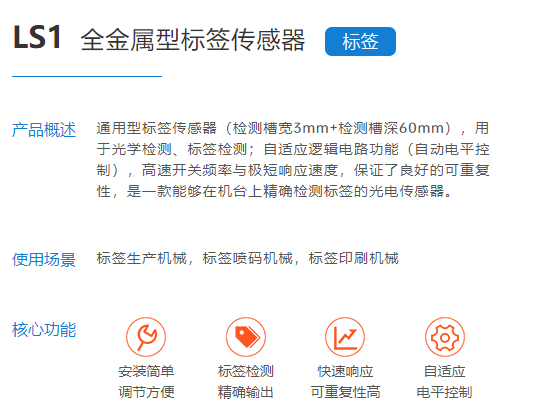
Task: Open the 核心功能 section label
Action: click(x=44, y=330)
